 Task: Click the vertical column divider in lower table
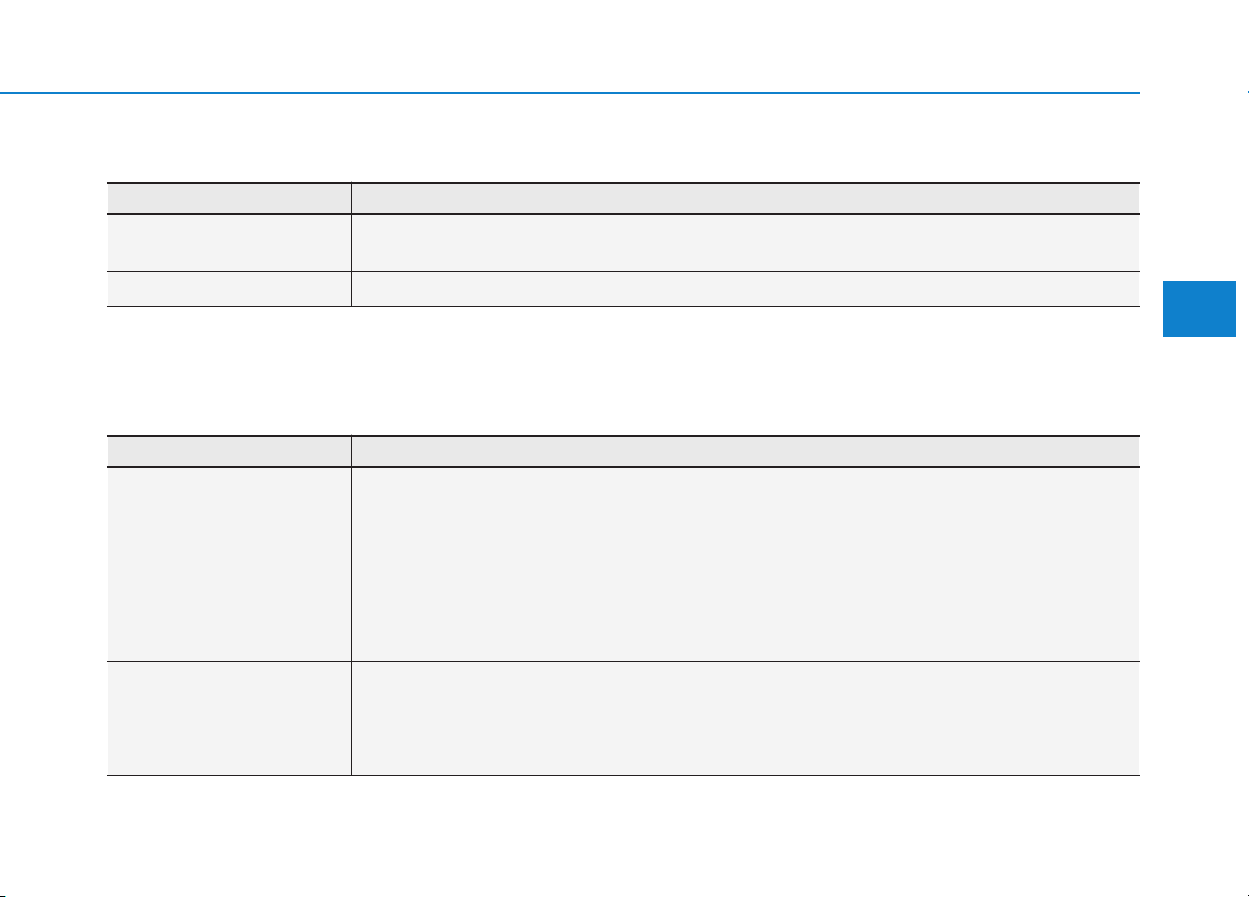(x=351, y=605)
